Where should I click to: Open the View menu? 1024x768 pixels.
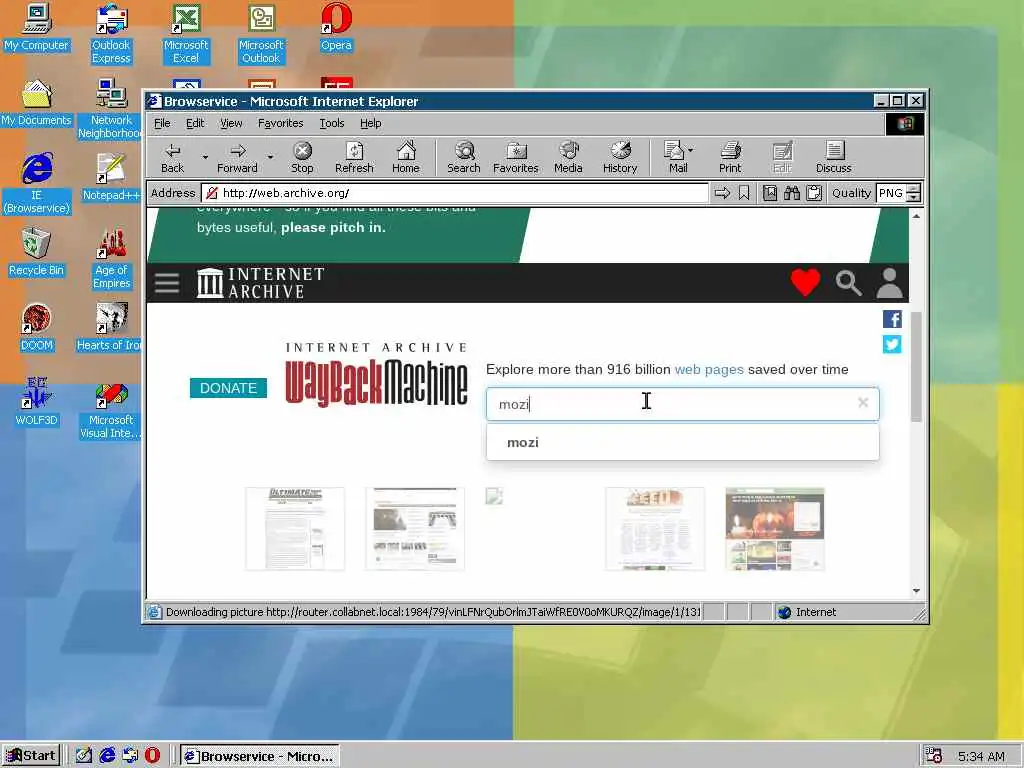point(231,123)
